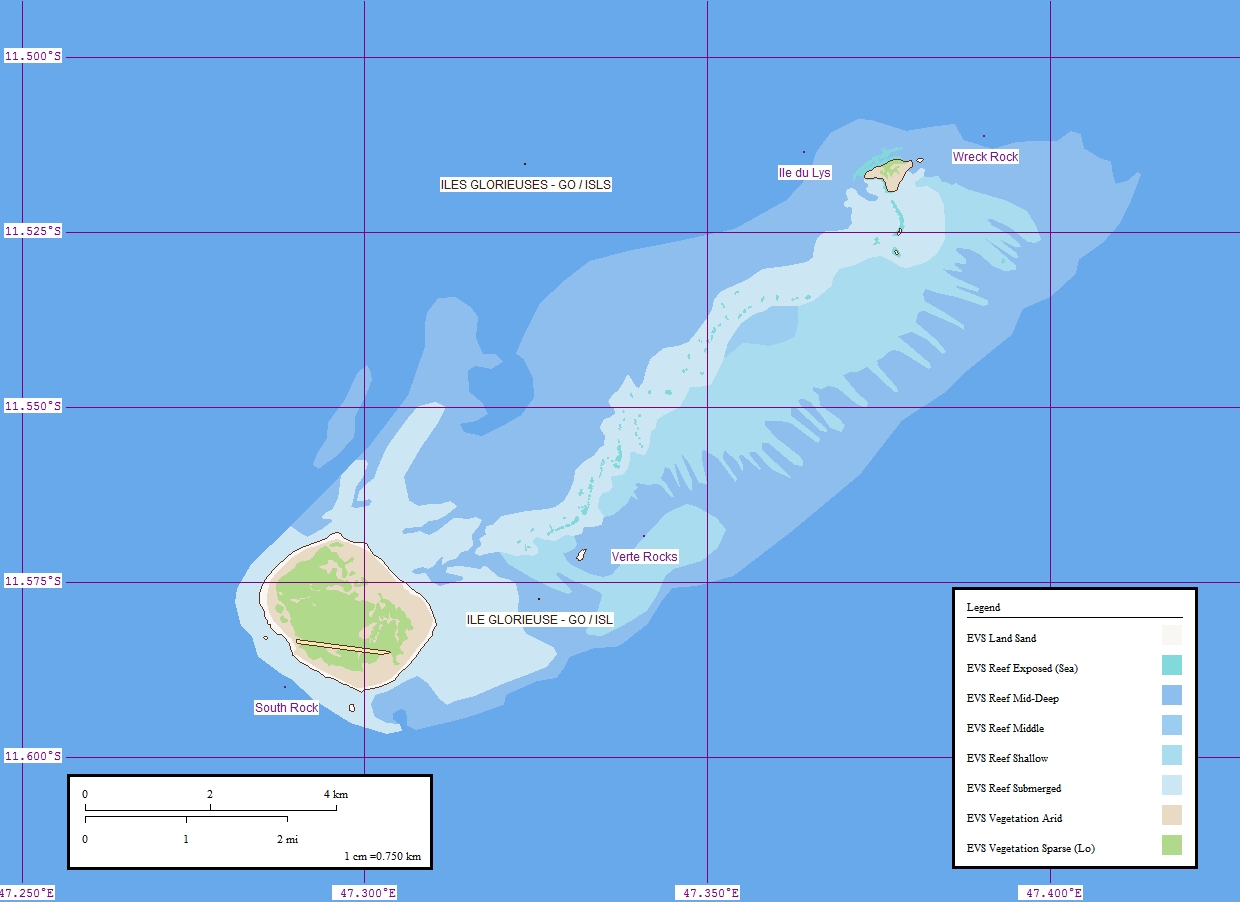
Task: Select the ILES GLORIEUSES - GO / ISLS label
Action: point(526,185)
